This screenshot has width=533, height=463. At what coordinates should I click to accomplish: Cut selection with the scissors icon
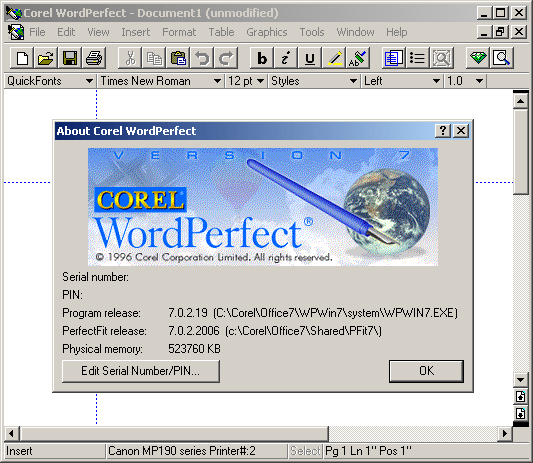(x=130, y=58)
